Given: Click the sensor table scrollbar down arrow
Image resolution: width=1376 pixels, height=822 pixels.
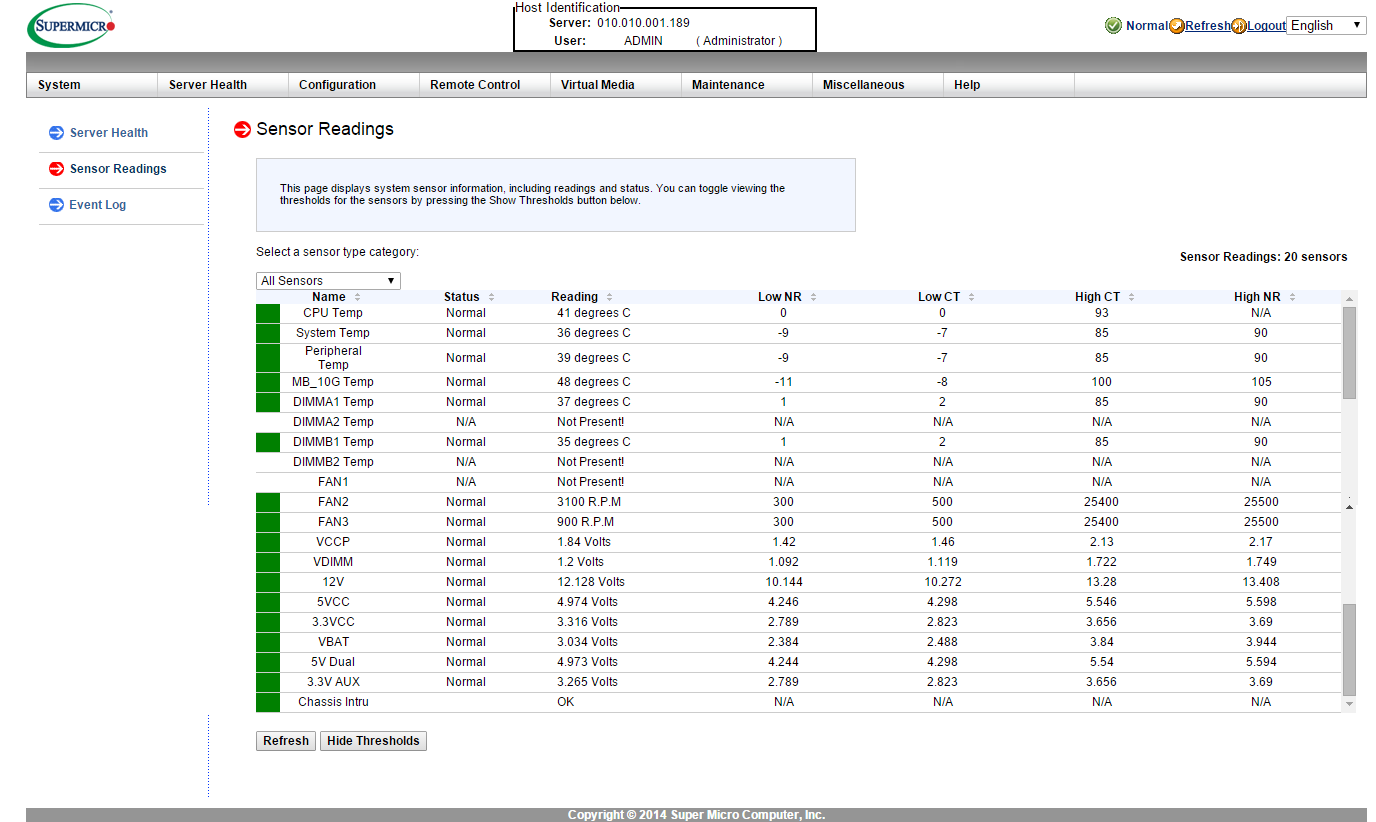Looking at the screenshot, I should [1349, 705].
